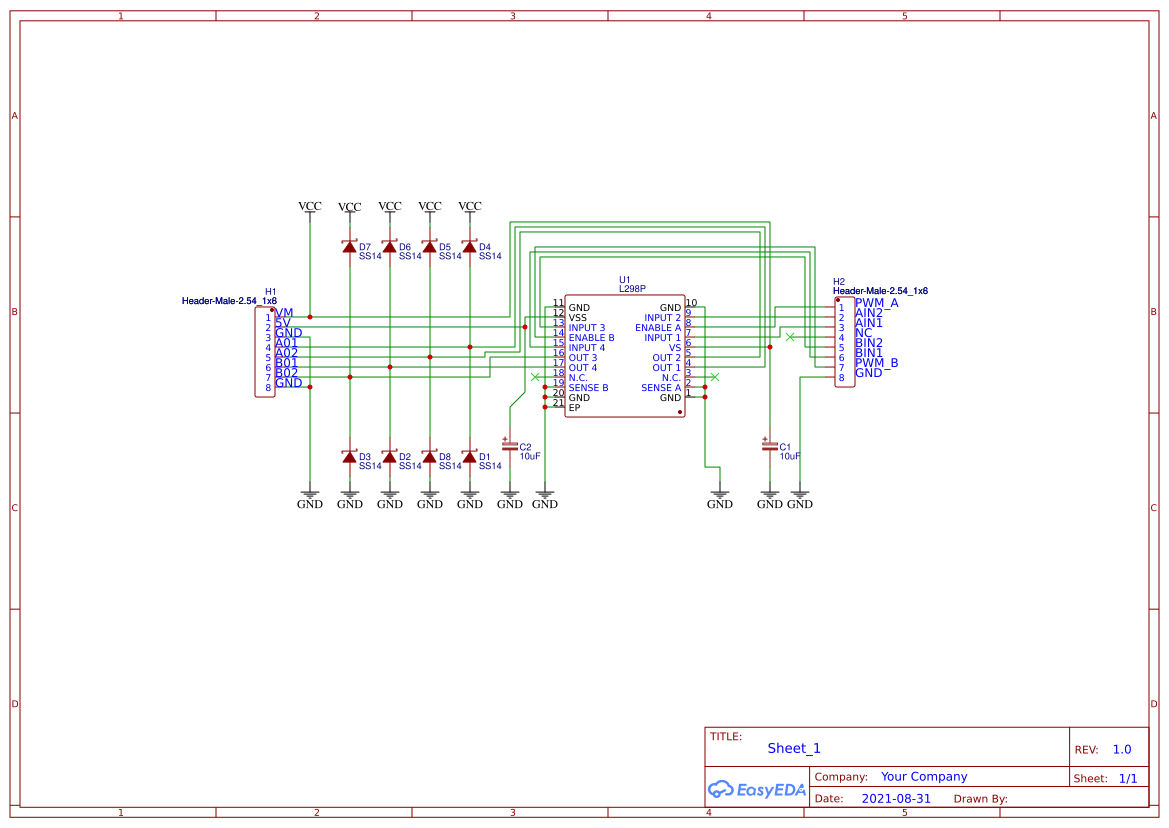Viewport: 1169px width, 828px height.
Task: Select the REV 1.0 text
Action: click(1122, 749)
